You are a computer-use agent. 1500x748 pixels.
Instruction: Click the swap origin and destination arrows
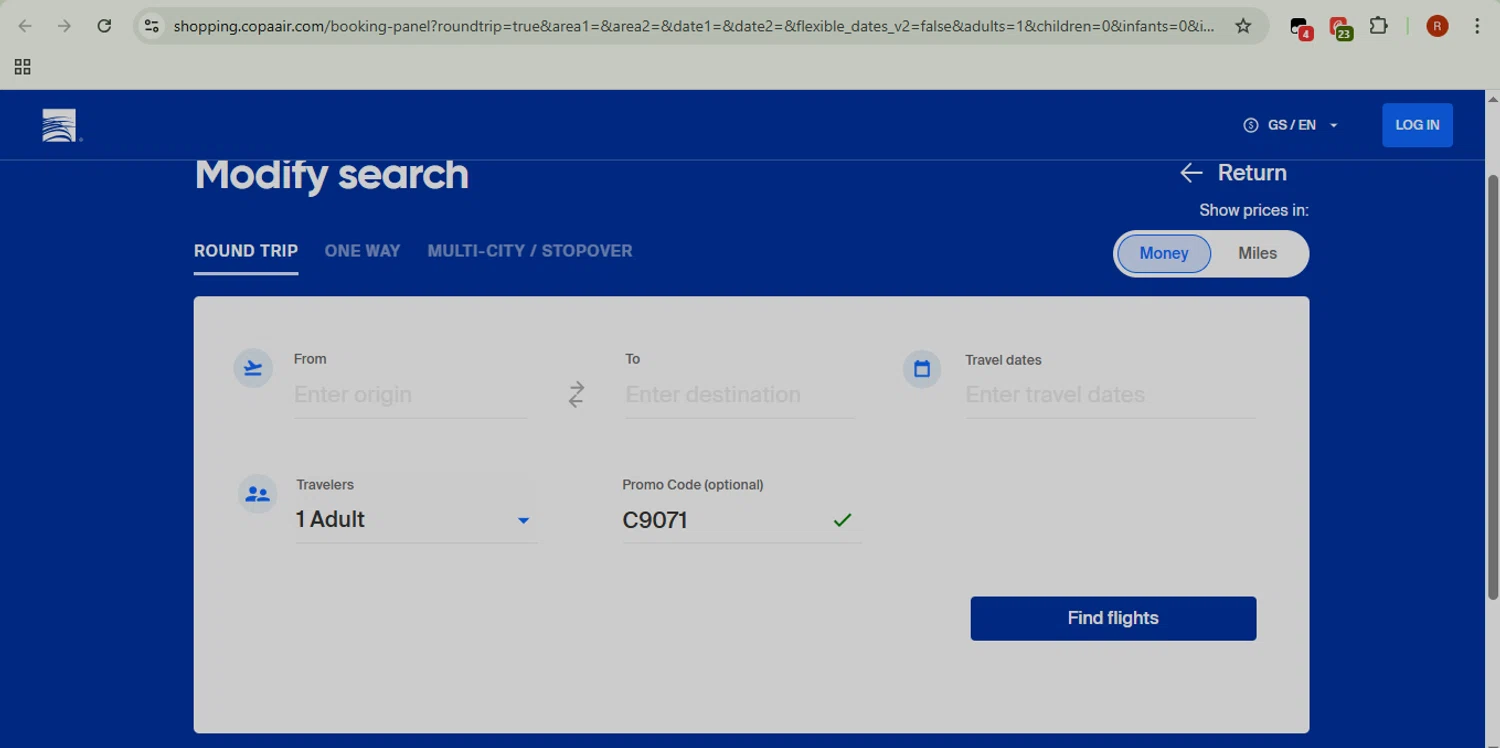[576, 394]
